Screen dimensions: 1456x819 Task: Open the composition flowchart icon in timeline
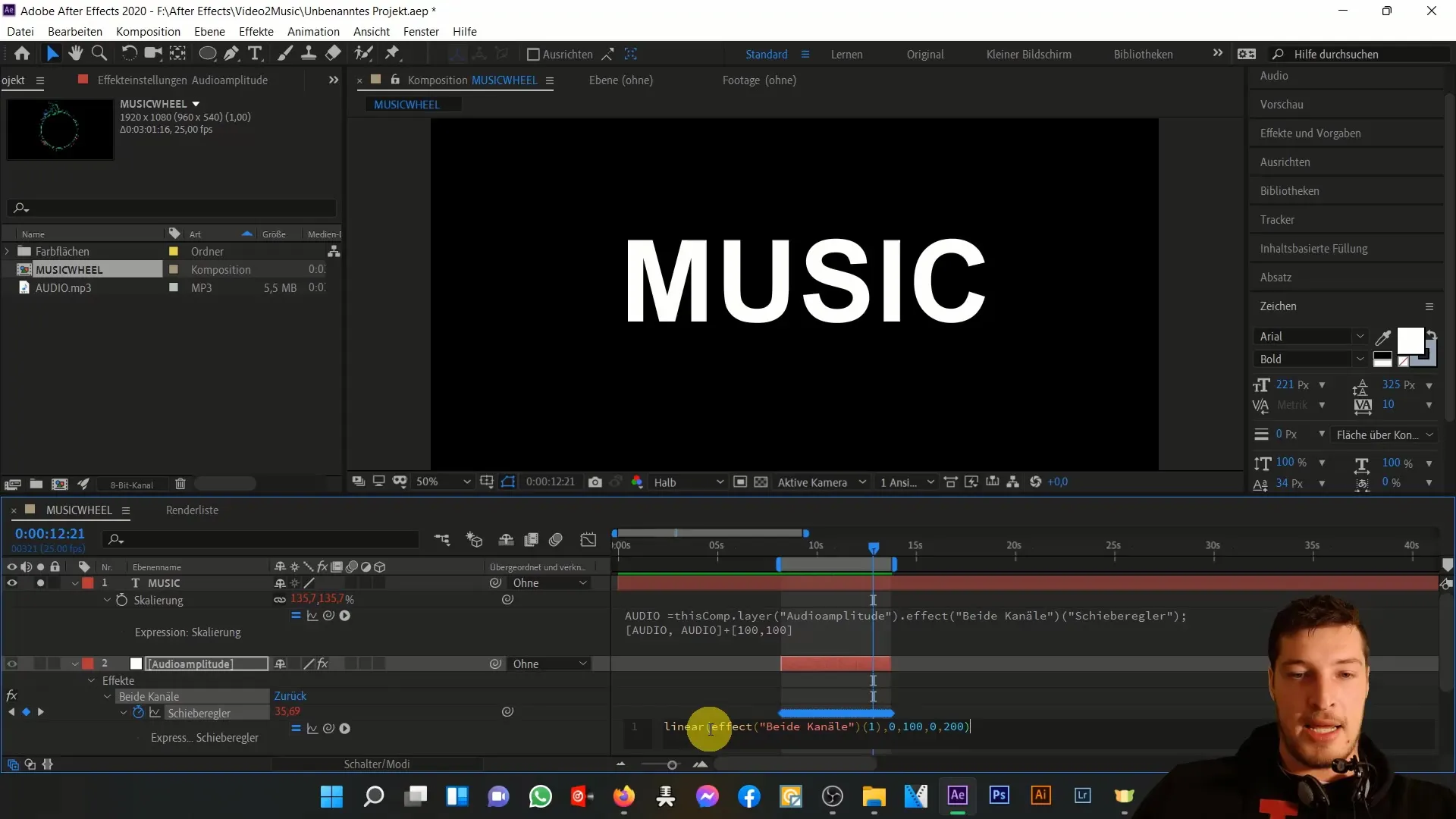(442, 540)
